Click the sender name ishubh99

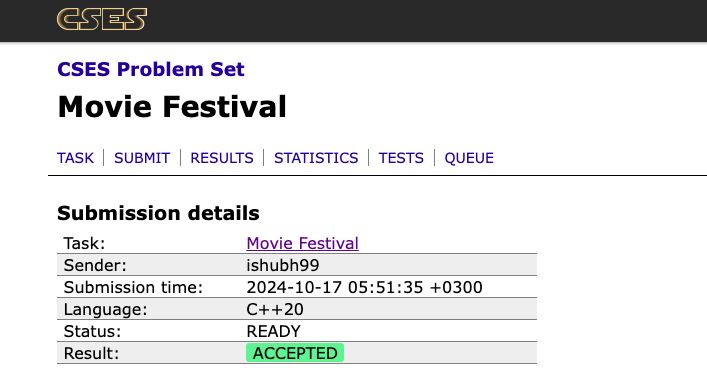tap(283, 265)
